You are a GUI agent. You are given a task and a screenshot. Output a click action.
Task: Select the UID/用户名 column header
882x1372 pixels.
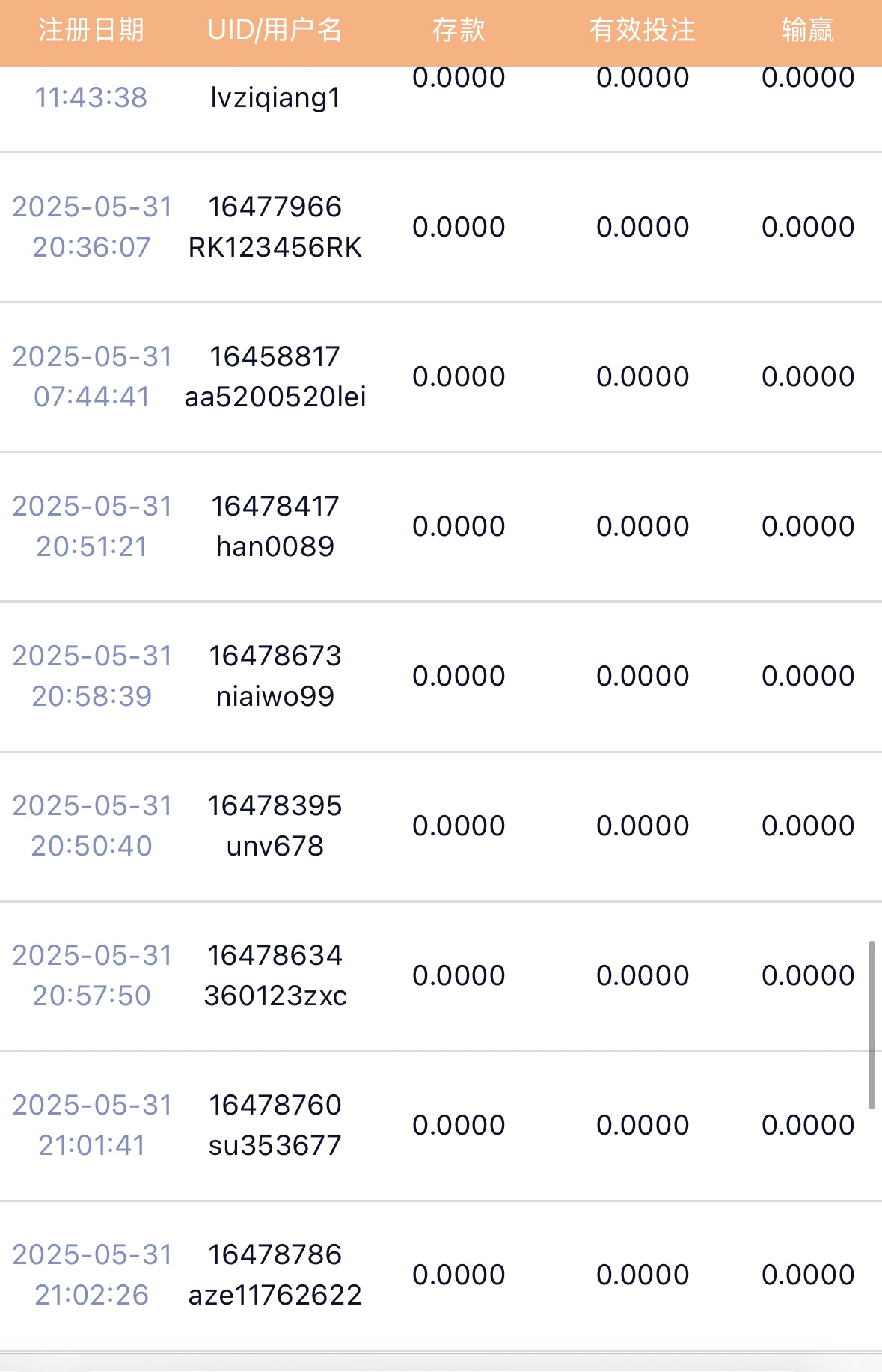coord(275,31)
